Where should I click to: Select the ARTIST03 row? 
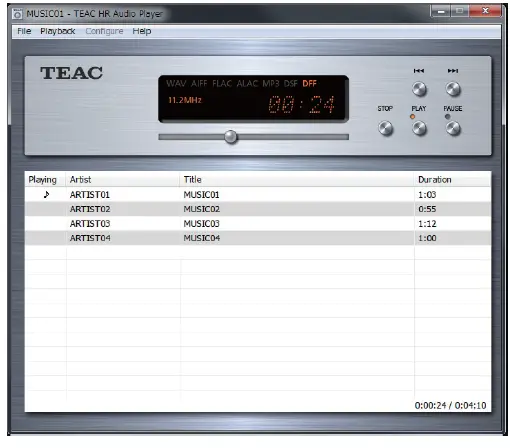[x=258, y=223]
